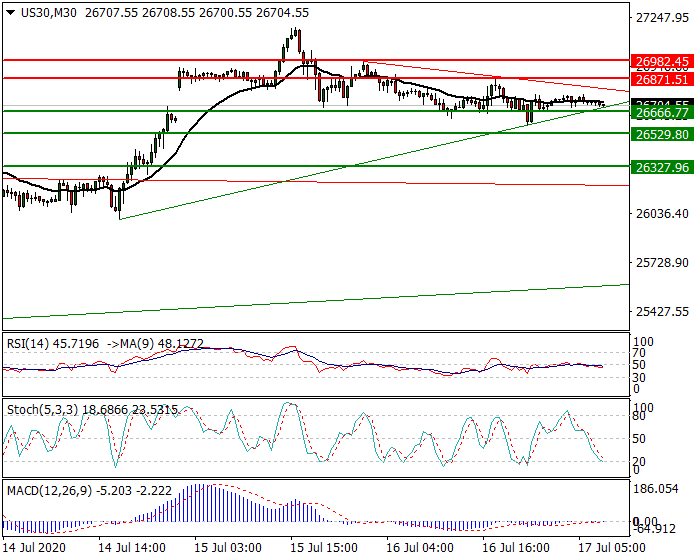This screenshot has width=700, height=560.
Task: Click the 16 Jul 16:00 time axis label
Action: pos(516,547)
